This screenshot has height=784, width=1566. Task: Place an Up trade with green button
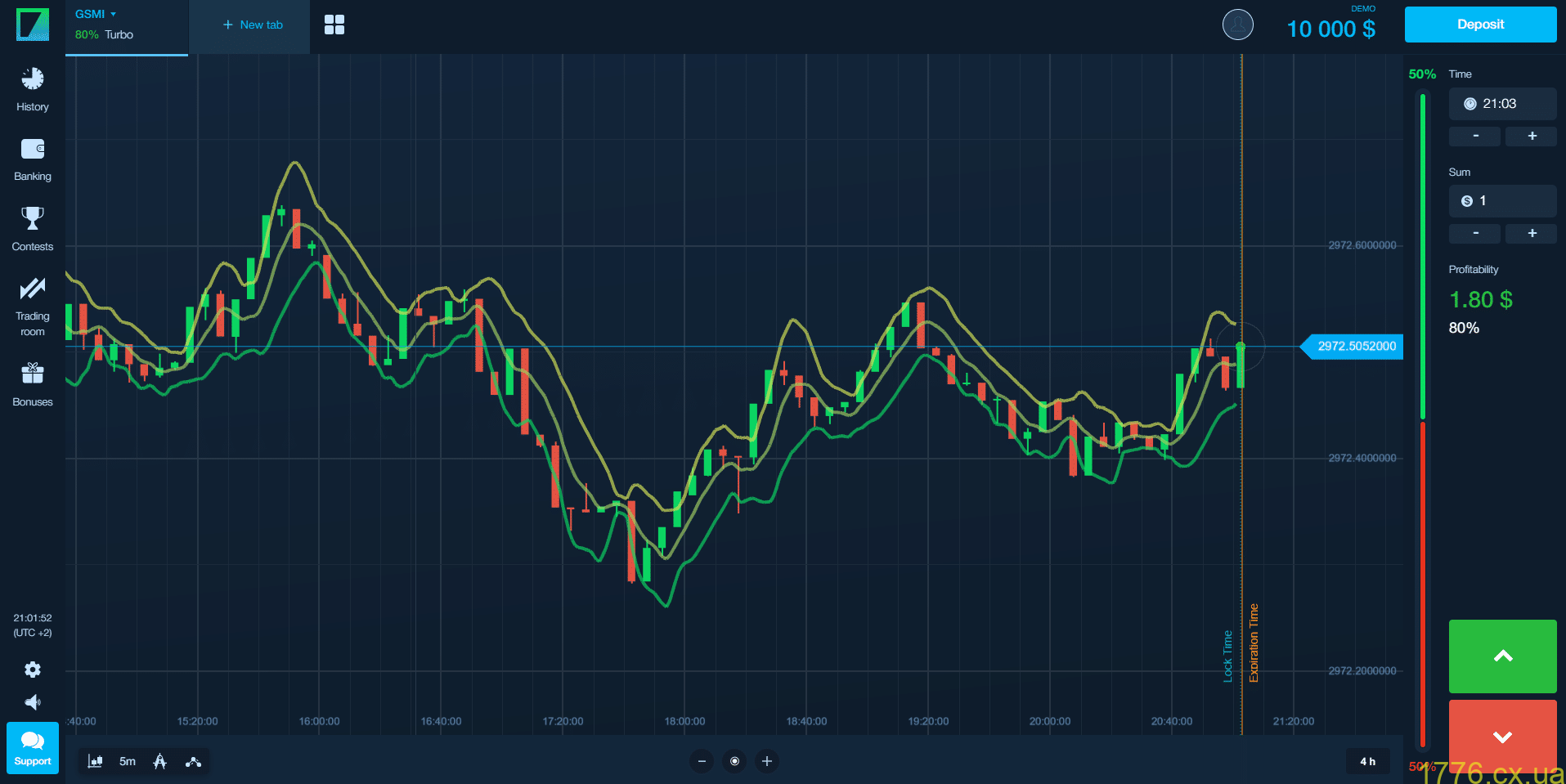[x=1502, y=656]
